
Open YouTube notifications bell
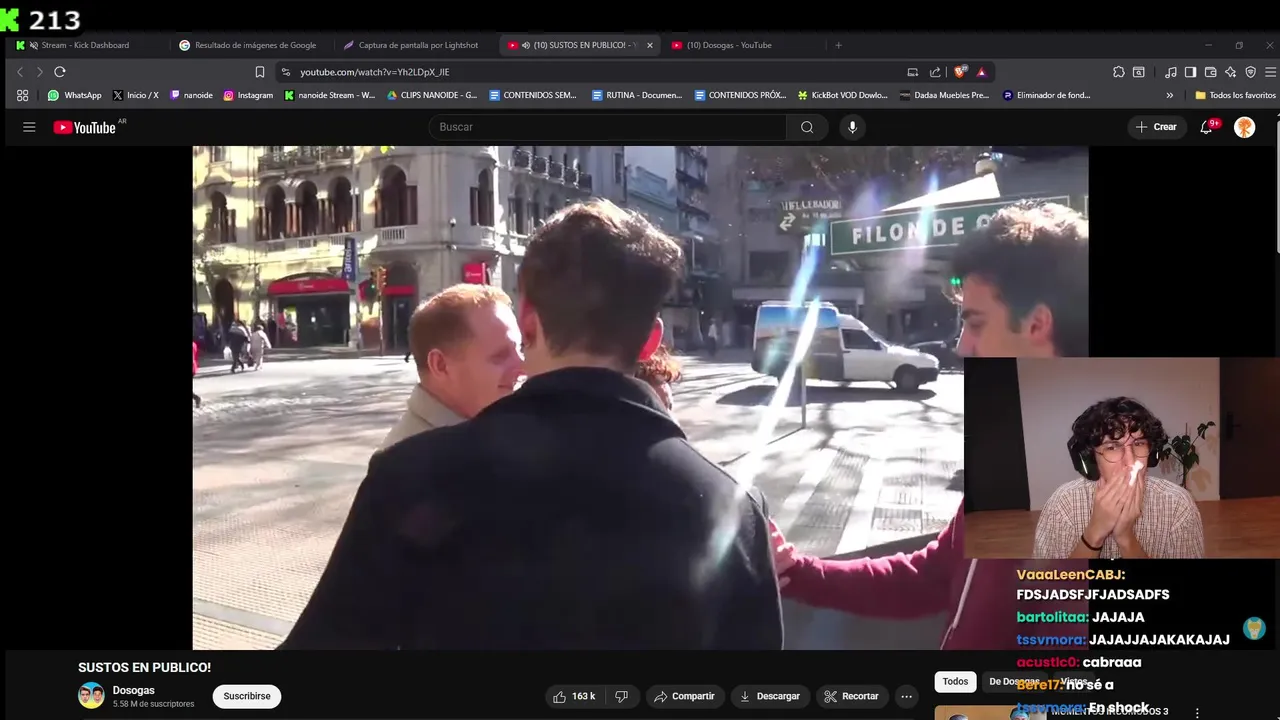[1207, 127]
